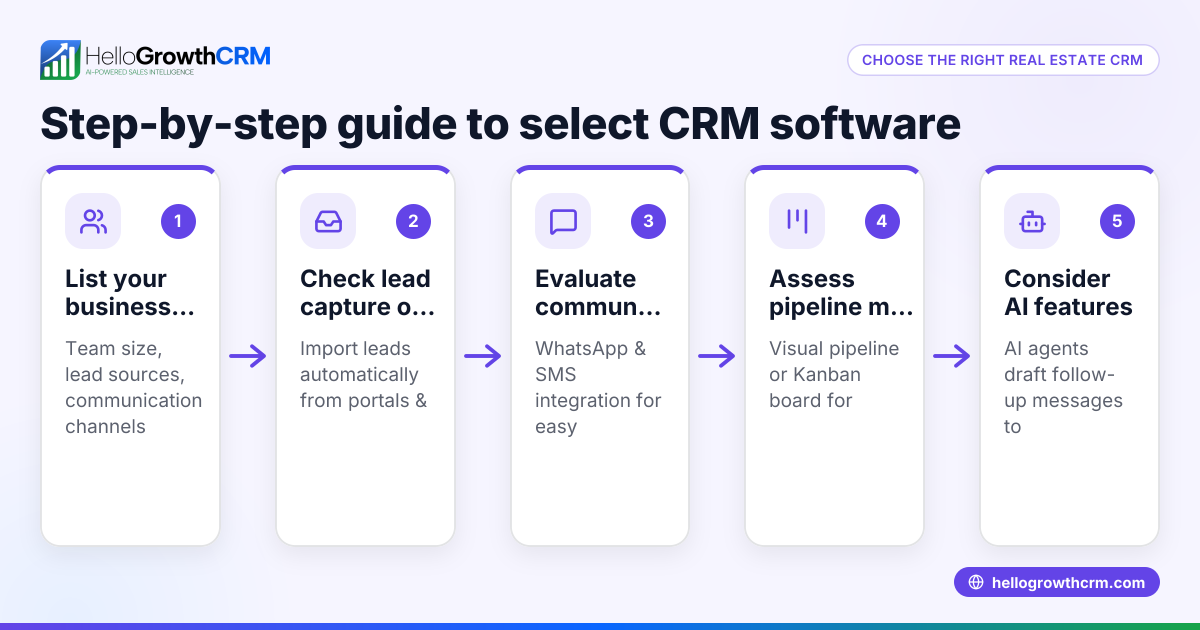Click the chat bubble icon on the Evaluate card
The width and height of the screenshot is (1200, 630).
tap(563, 221)
